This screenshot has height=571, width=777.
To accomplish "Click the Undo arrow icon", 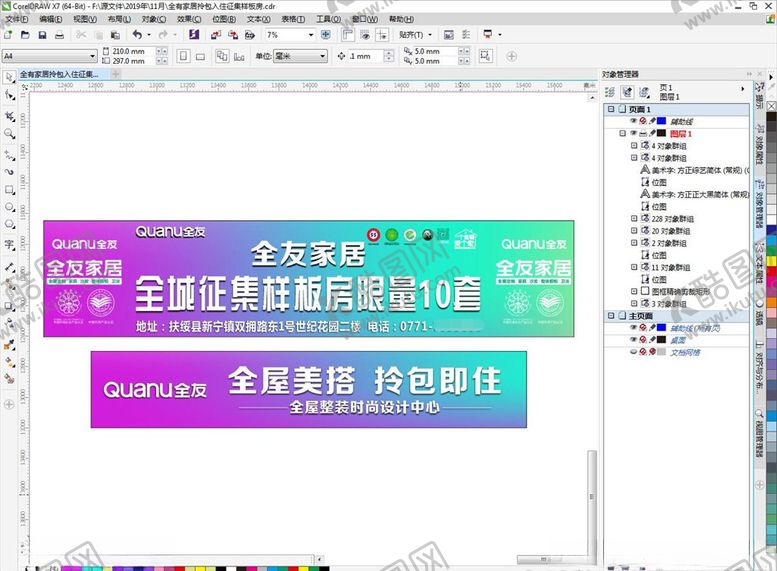I will 137,35.
